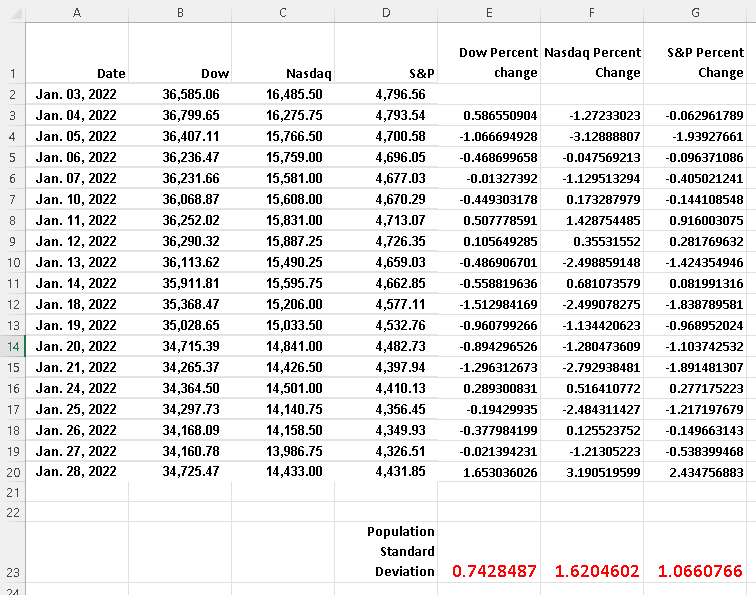Select S&P percent change -0.538399468

695,451
